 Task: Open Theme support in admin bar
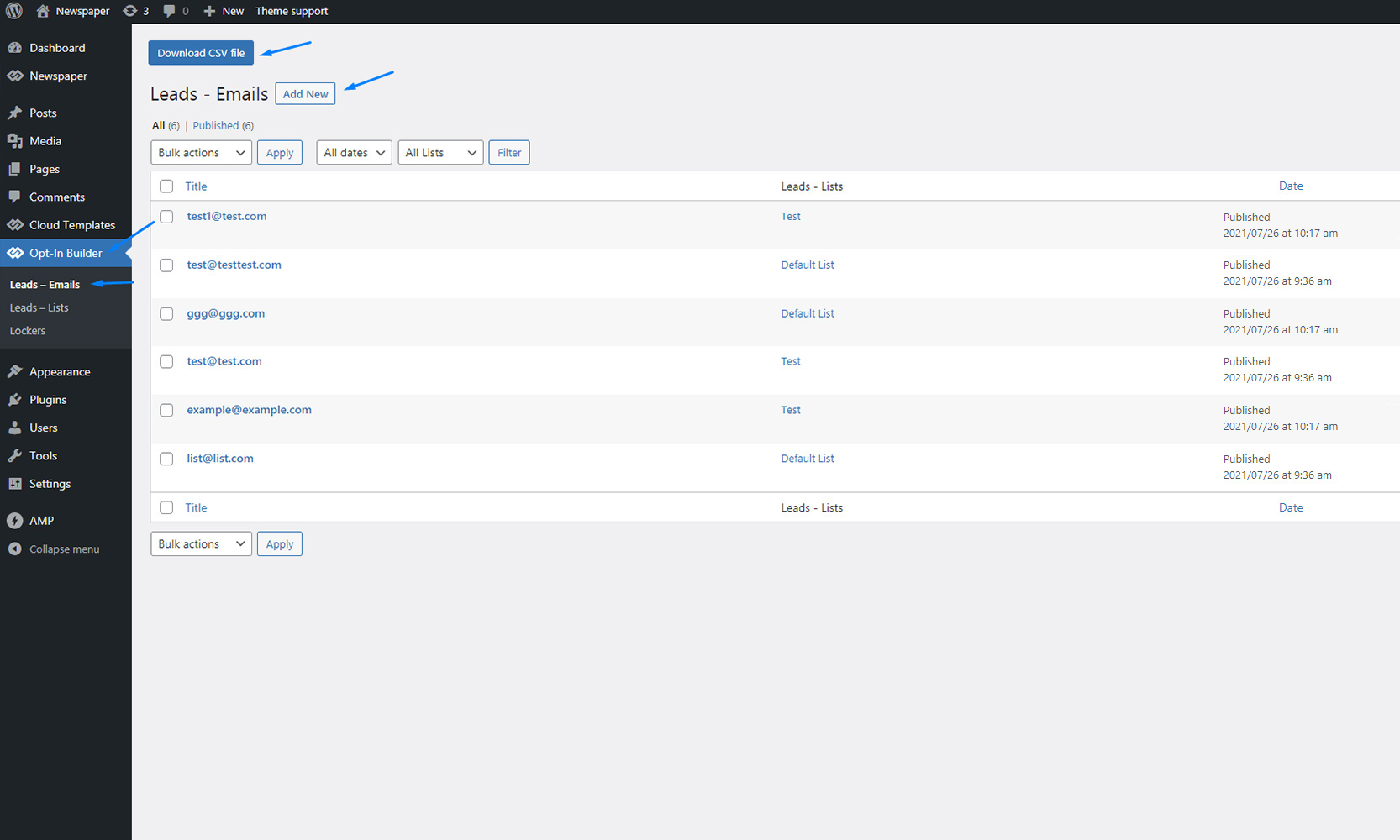292,11
